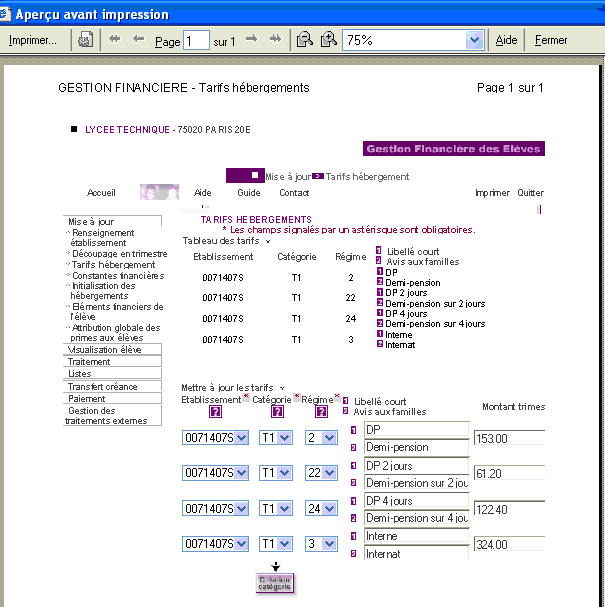Viewport: 605px width, 607px height.
Task: Click the Quitter link
Action: pyautogui.click(x=530, y=193)
